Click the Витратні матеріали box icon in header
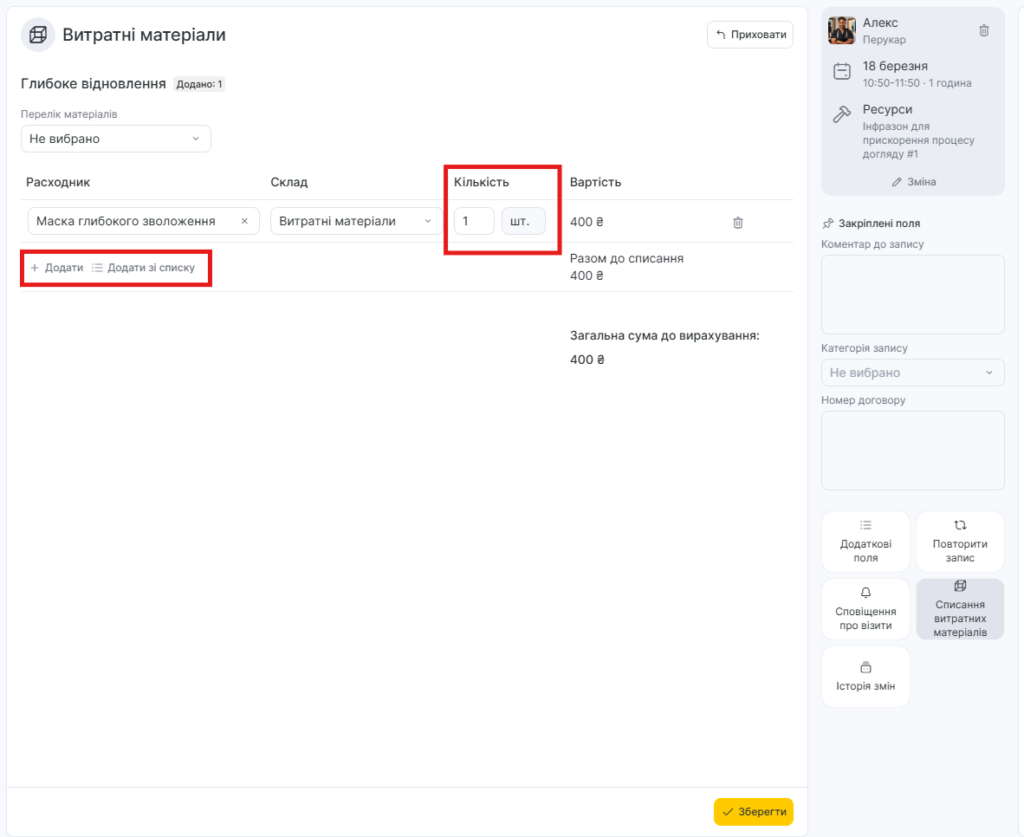This screenshot has height=837, width=1024. [x=38, y=35]
